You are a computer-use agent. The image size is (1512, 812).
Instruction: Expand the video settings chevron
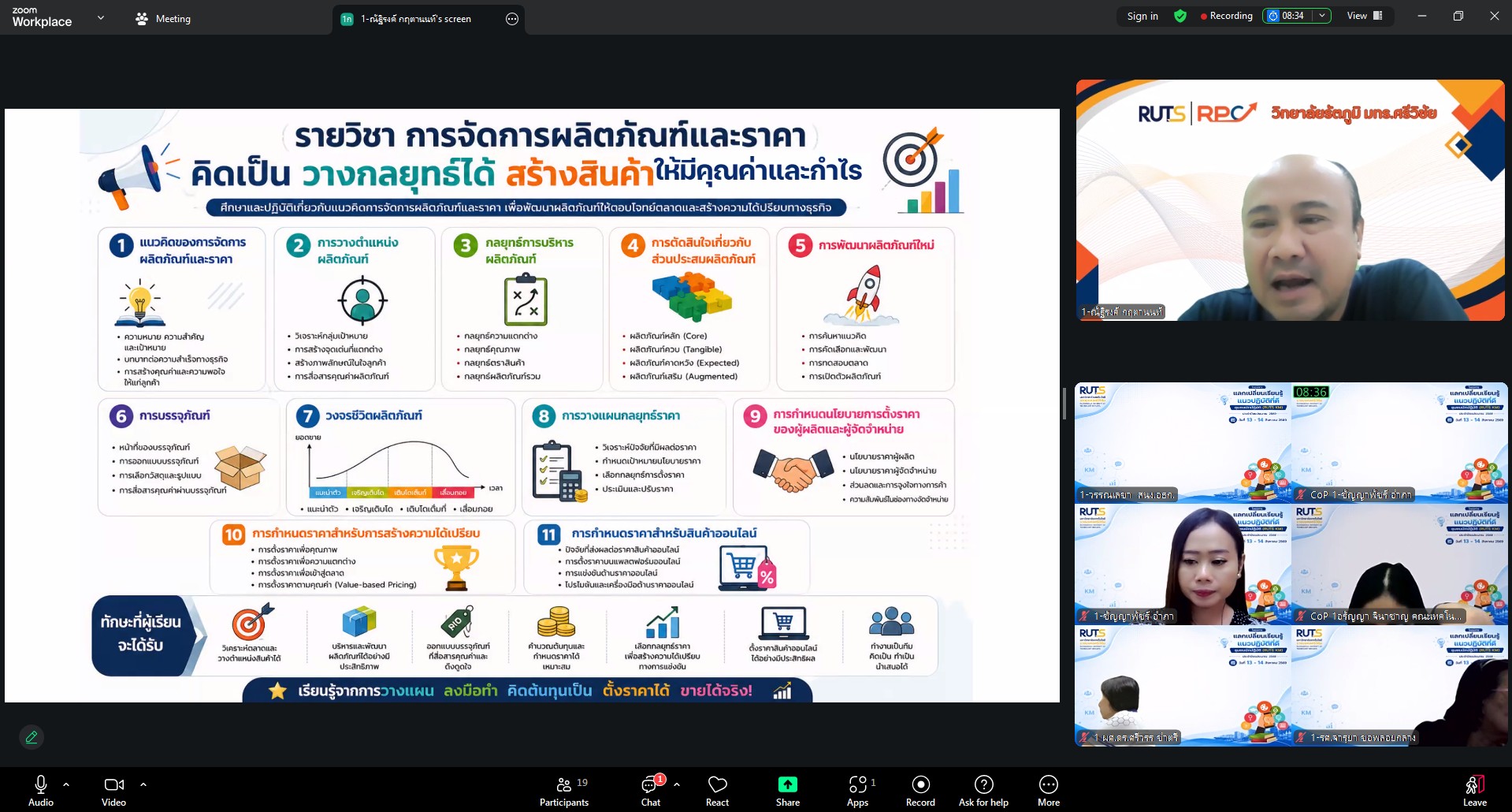[143, 784]
